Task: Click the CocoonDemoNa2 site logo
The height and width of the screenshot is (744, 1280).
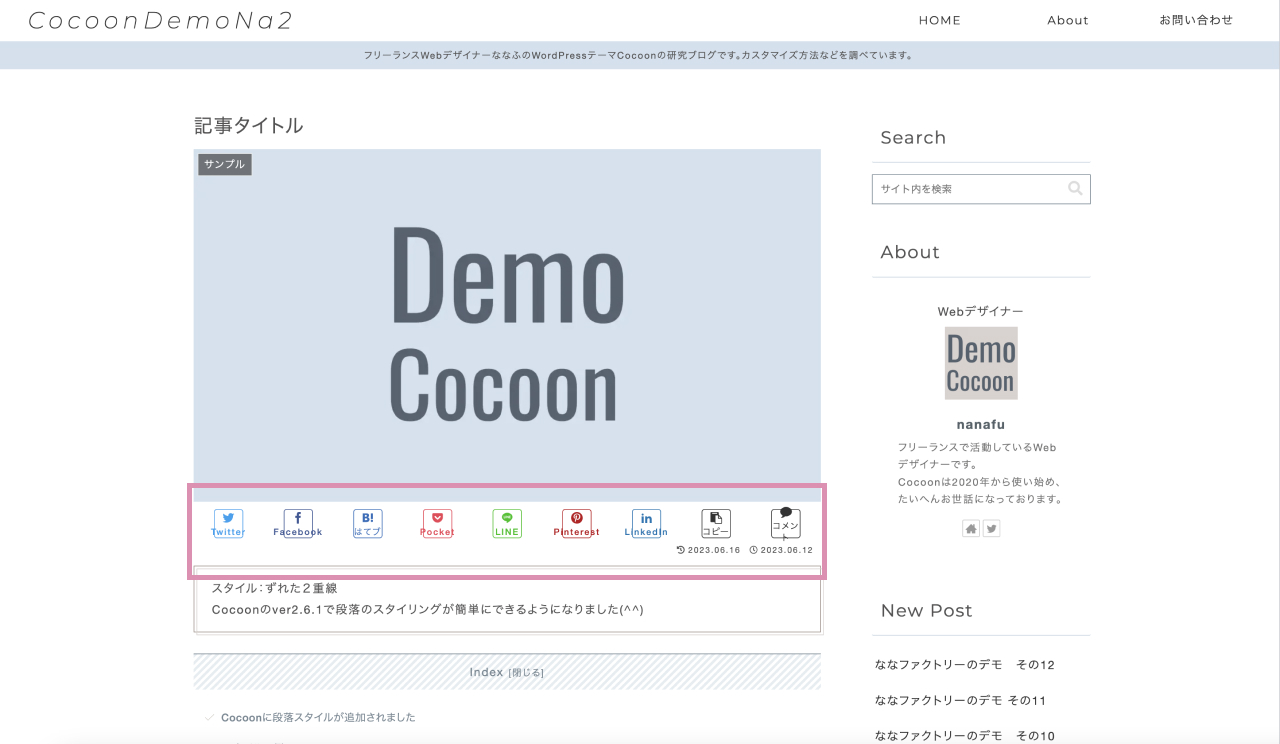Action: pyautogui.click(x=162, y=20)
